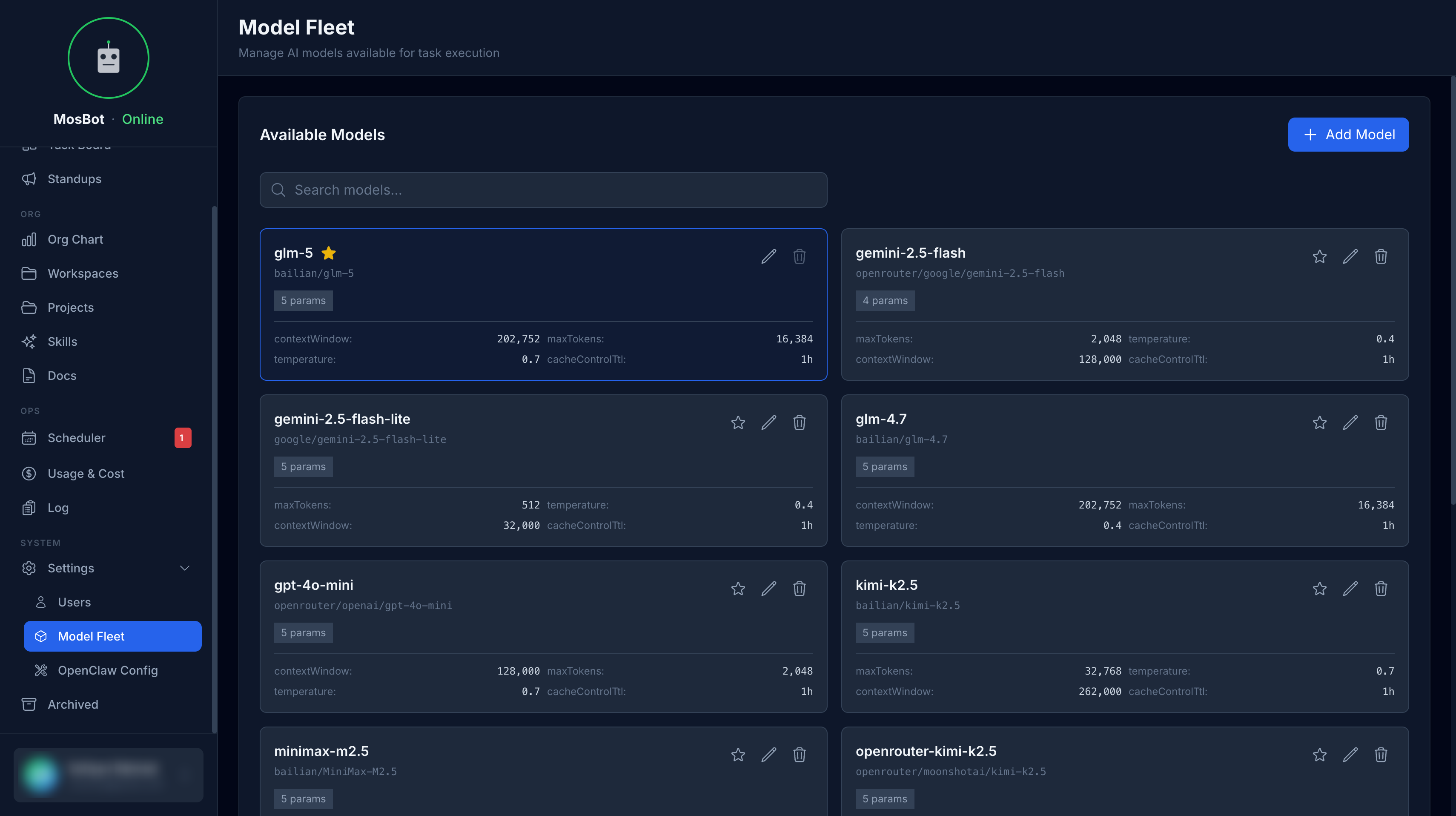Edit the kimi-k2.5 model
The image size is (1456, 816).
click(1350, 589)
